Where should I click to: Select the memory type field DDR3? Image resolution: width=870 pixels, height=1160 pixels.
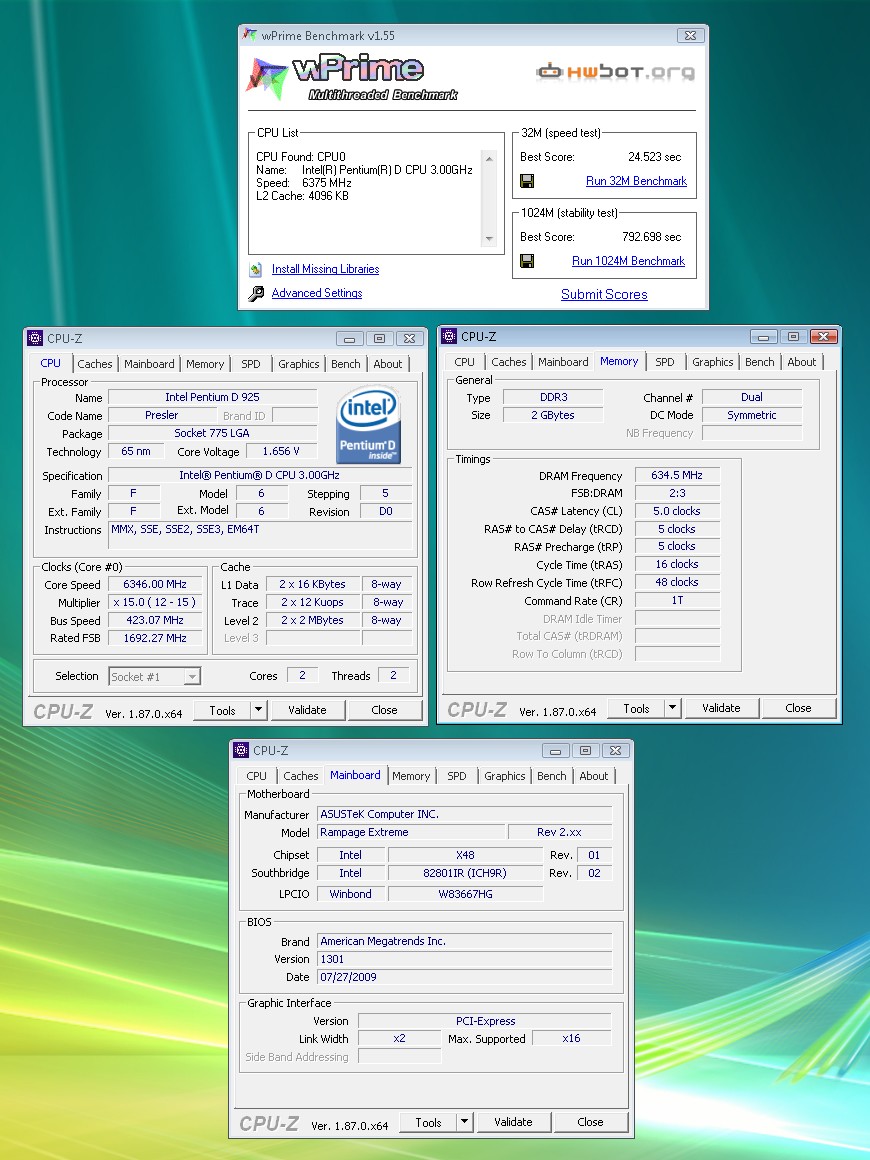click(x=553, y=397)
